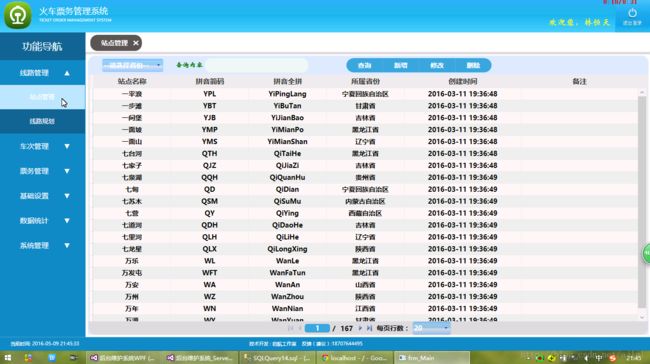The width and height of the screenshot is (650, 364).
Task: Select the YiMianShan cell
Action: click(x=287, y=142)
